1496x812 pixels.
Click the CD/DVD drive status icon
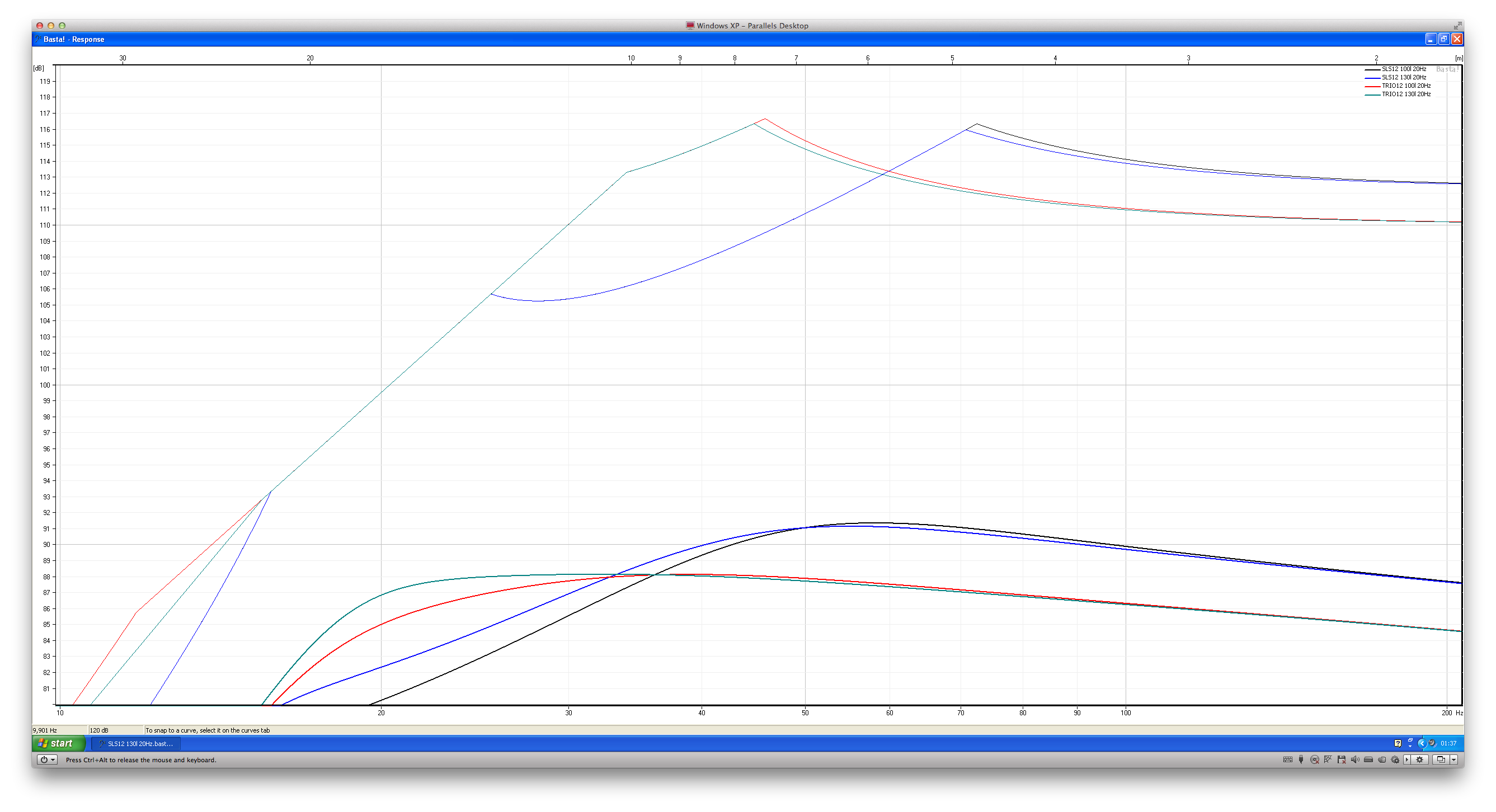[x=1315, y=759]
